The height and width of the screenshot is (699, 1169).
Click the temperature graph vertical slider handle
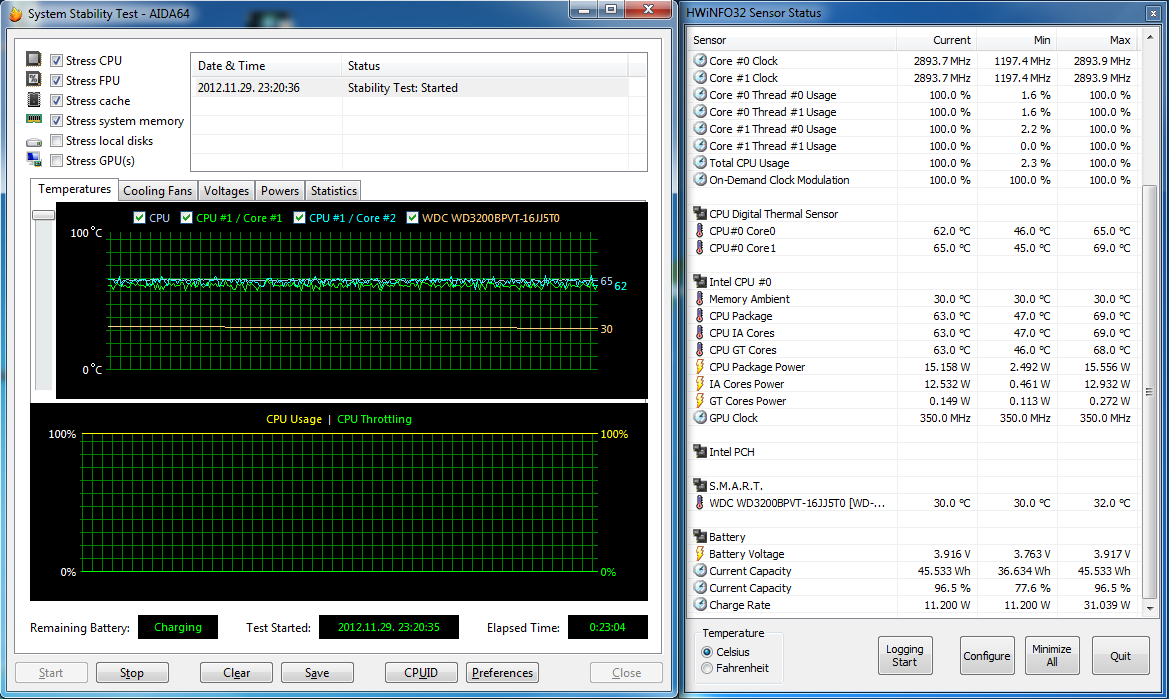tap(43, 215)
